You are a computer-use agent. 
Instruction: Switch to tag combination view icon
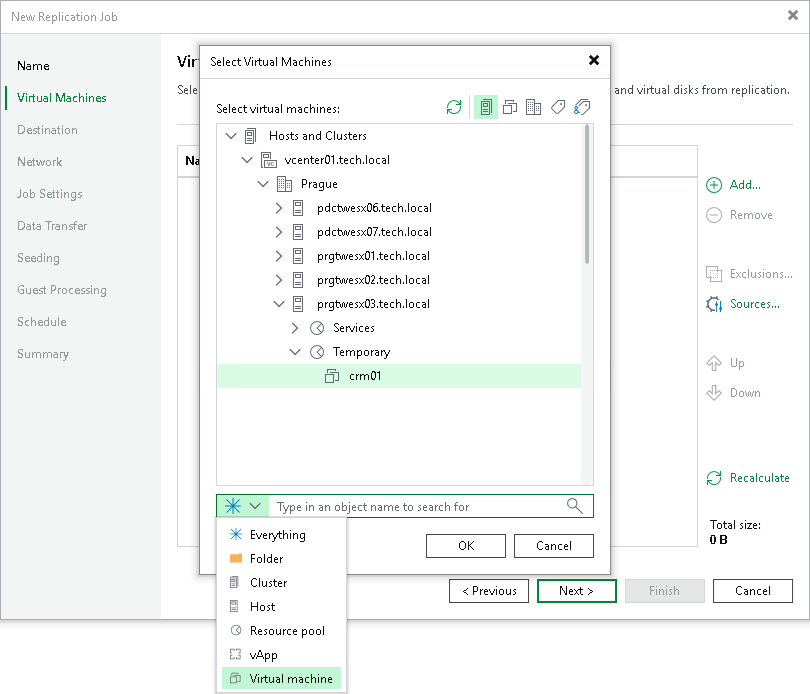pos(582,107)
